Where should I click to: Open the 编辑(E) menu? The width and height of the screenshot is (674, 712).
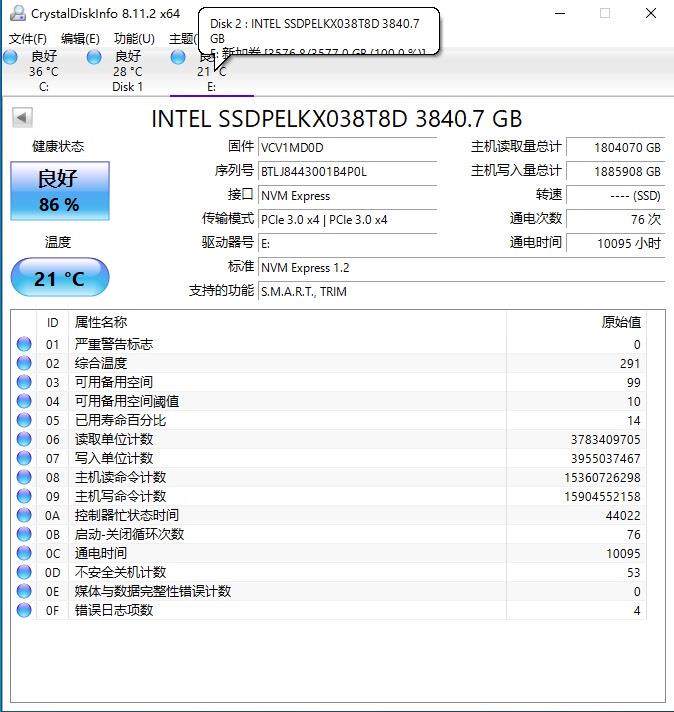point(80,39)
